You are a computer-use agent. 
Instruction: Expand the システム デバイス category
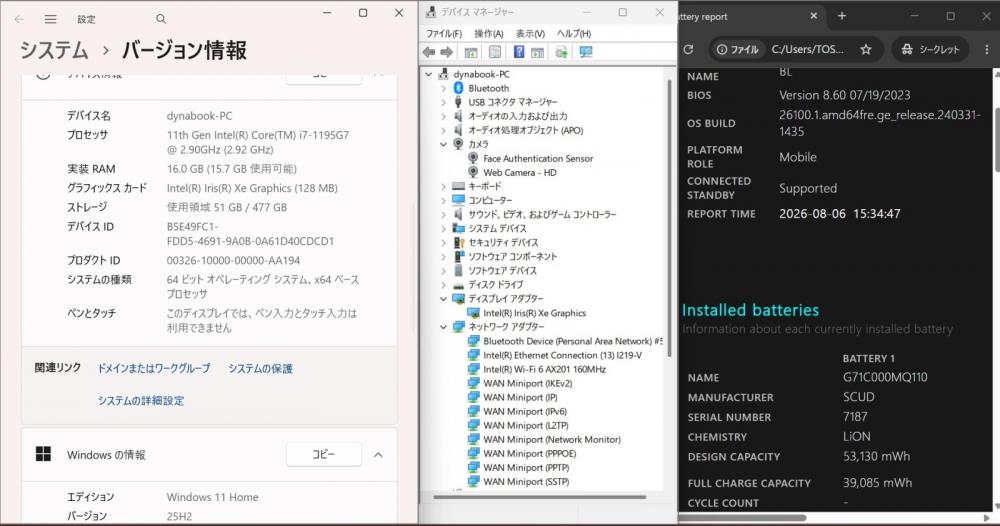pos(443,228)
